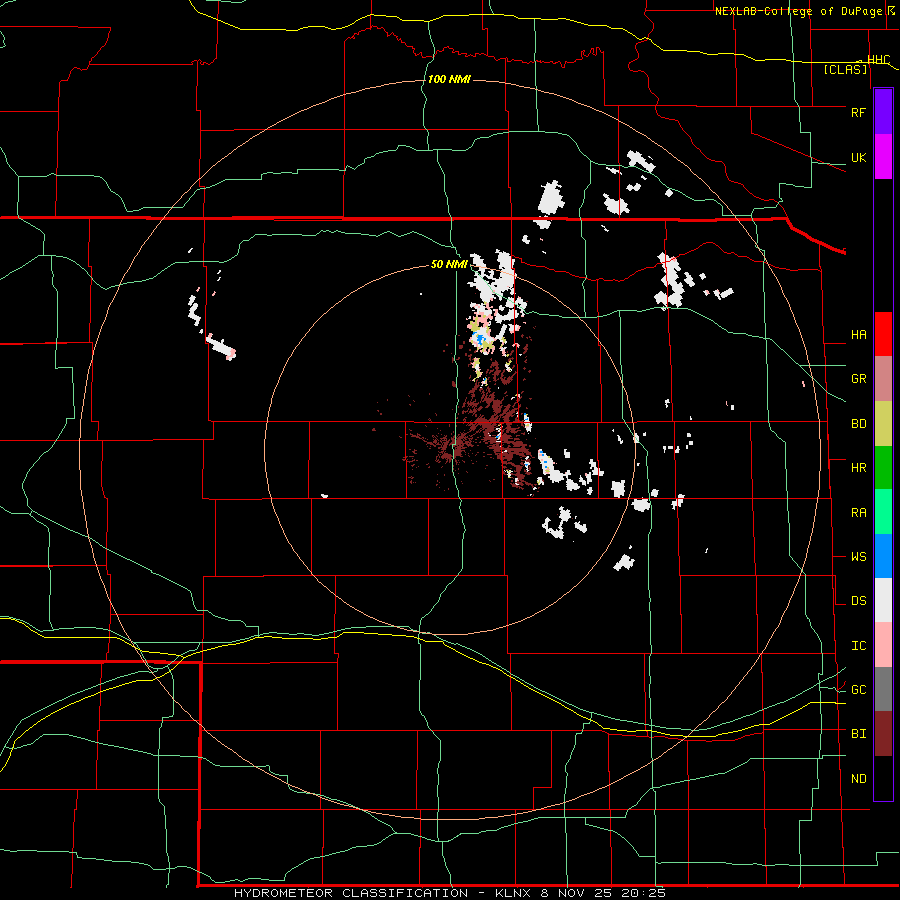Viewport: 900px width, 900px height.
Task: Click the GR graupel color swatch
Action: pyautogui.click(x=883, y=379)
